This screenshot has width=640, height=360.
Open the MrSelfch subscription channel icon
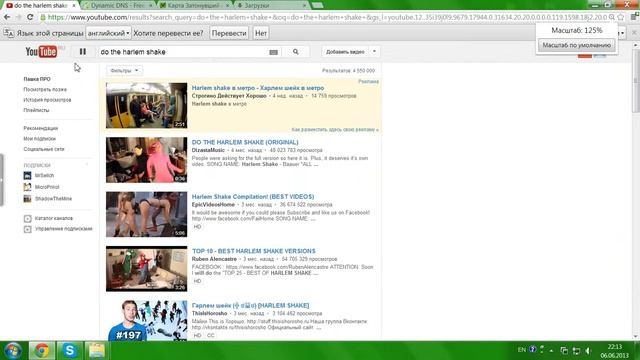point(27,176)
